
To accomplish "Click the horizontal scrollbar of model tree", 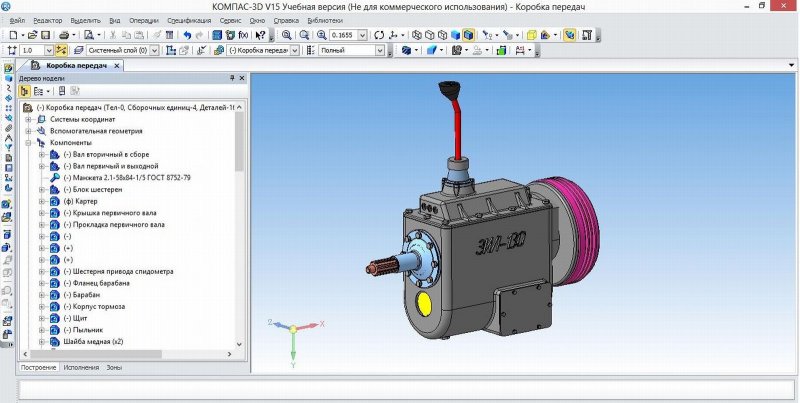I will click(96, 355).
